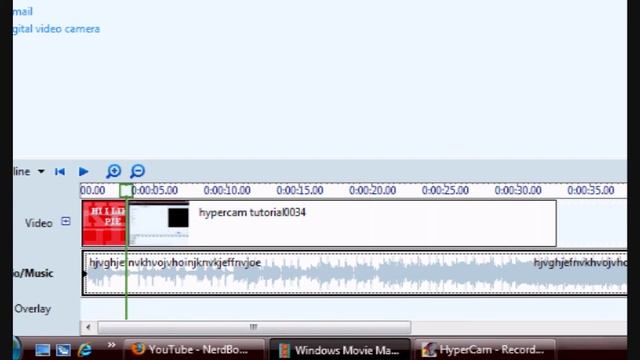
Task: Click the timeline scrollbar left arrow
Action: 88,327
